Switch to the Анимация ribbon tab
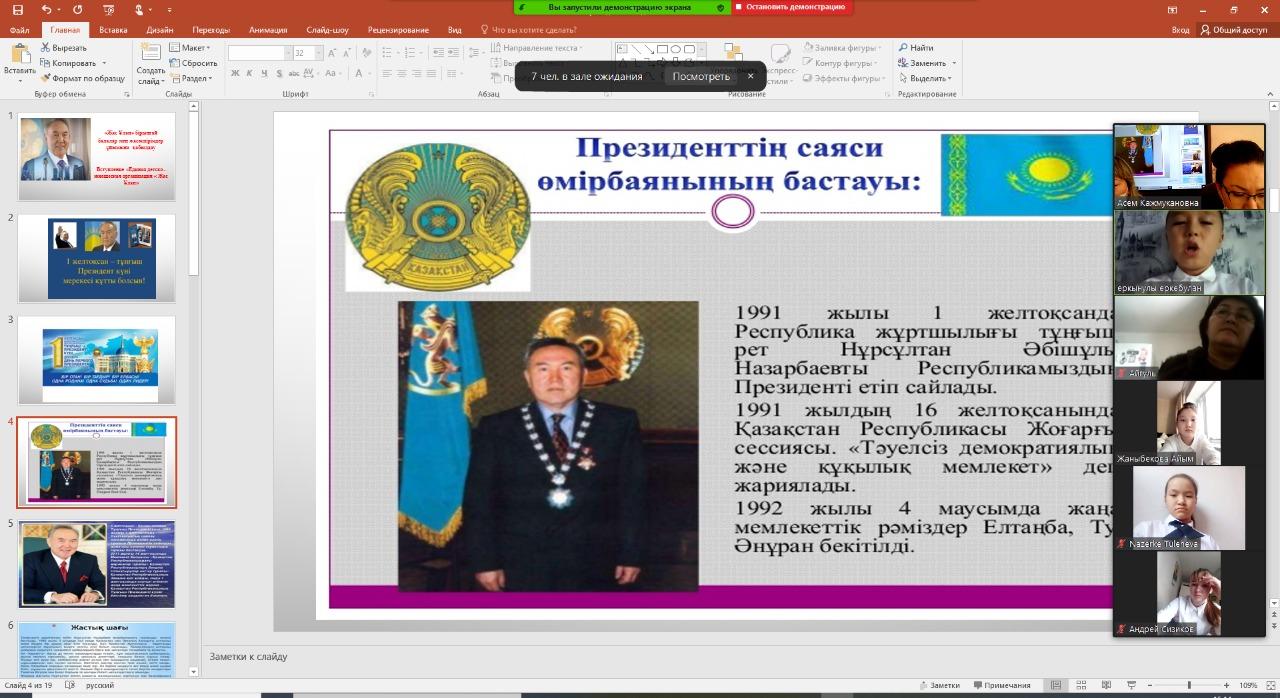The height and width of the screenshot is (698, 1280). click(268, 30)
